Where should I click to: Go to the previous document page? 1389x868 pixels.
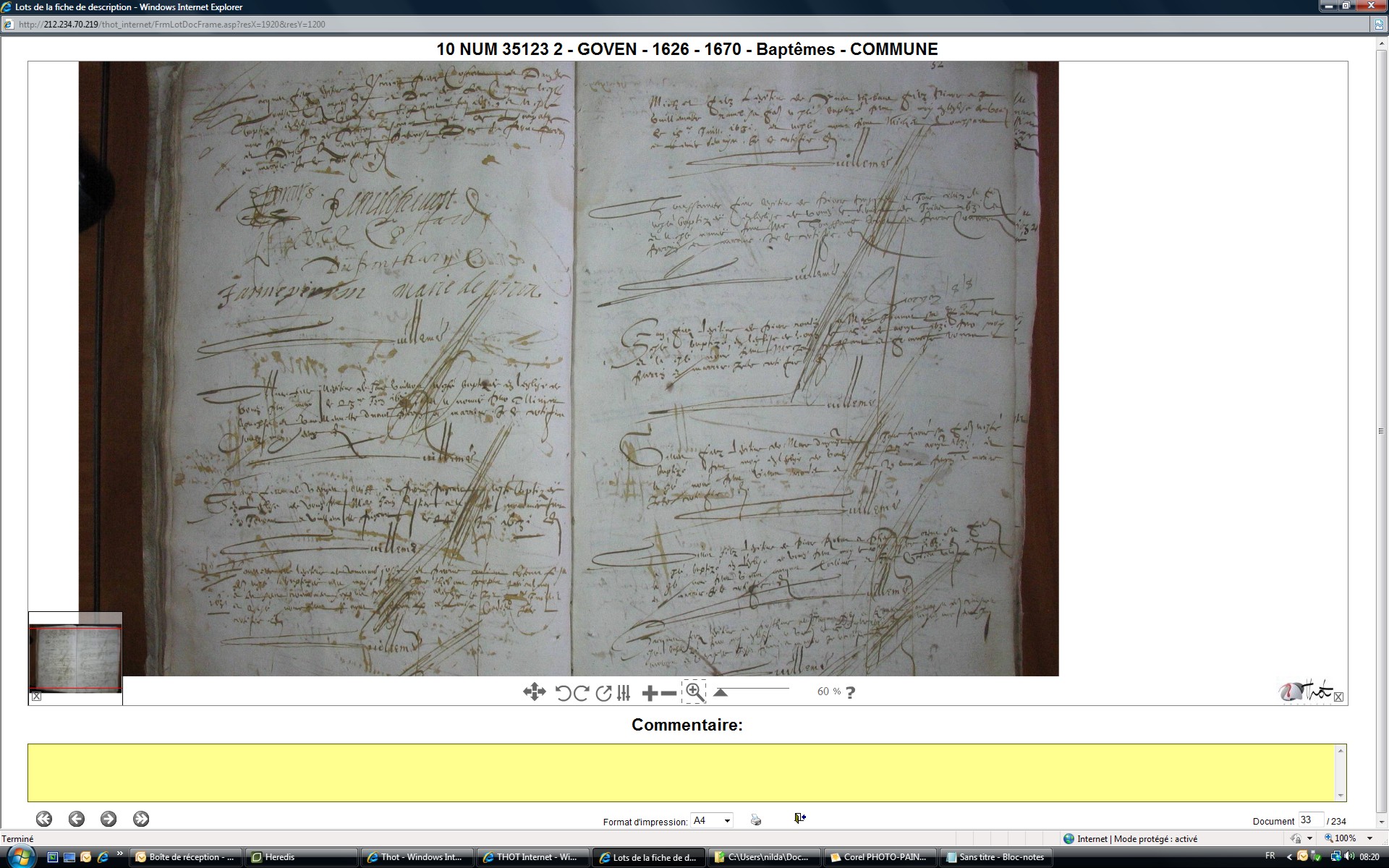tap(76, 819)
